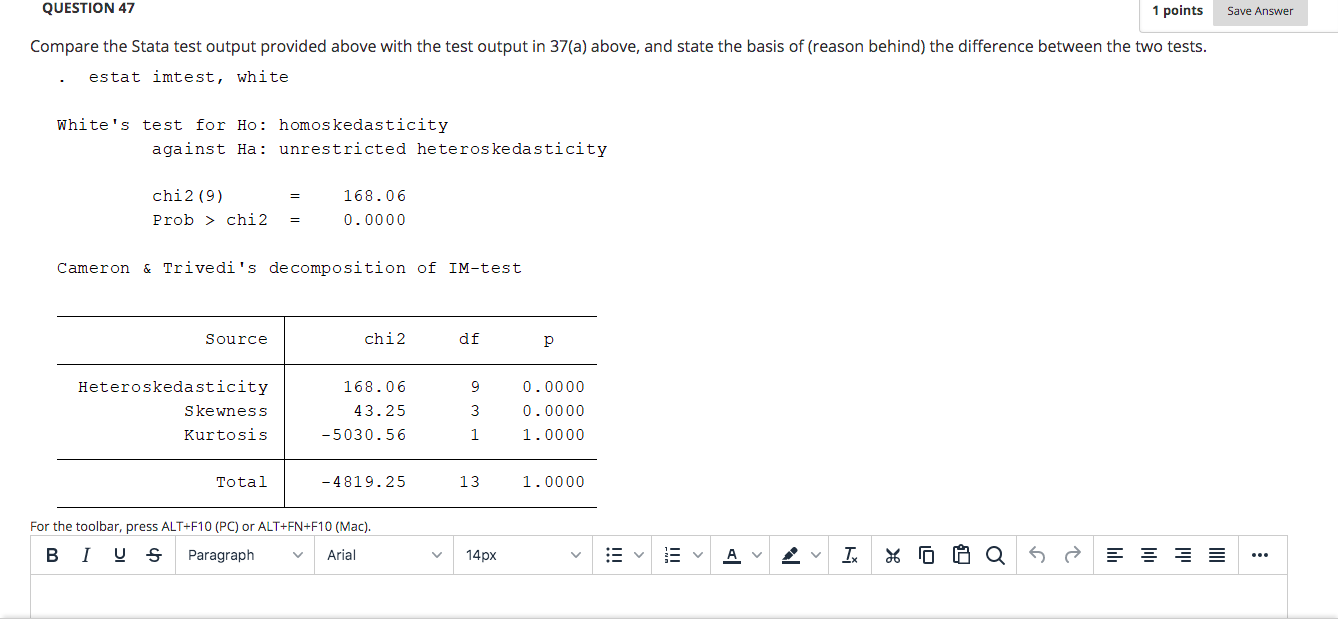Apply strikethrough formatting

(x=154, y=555)
